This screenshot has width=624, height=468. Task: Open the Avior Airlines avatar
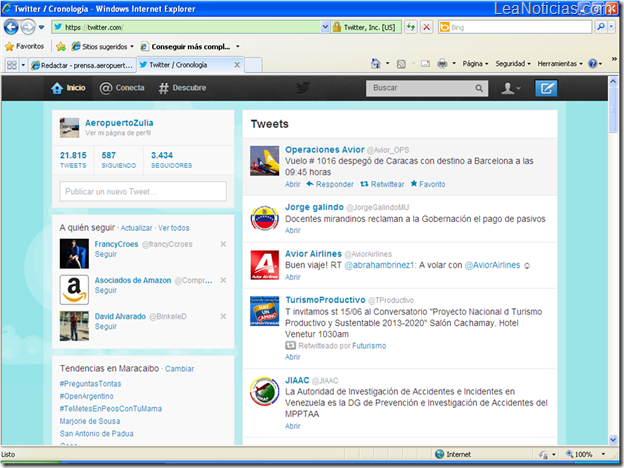pyautogui.click(x=265, y=265)
